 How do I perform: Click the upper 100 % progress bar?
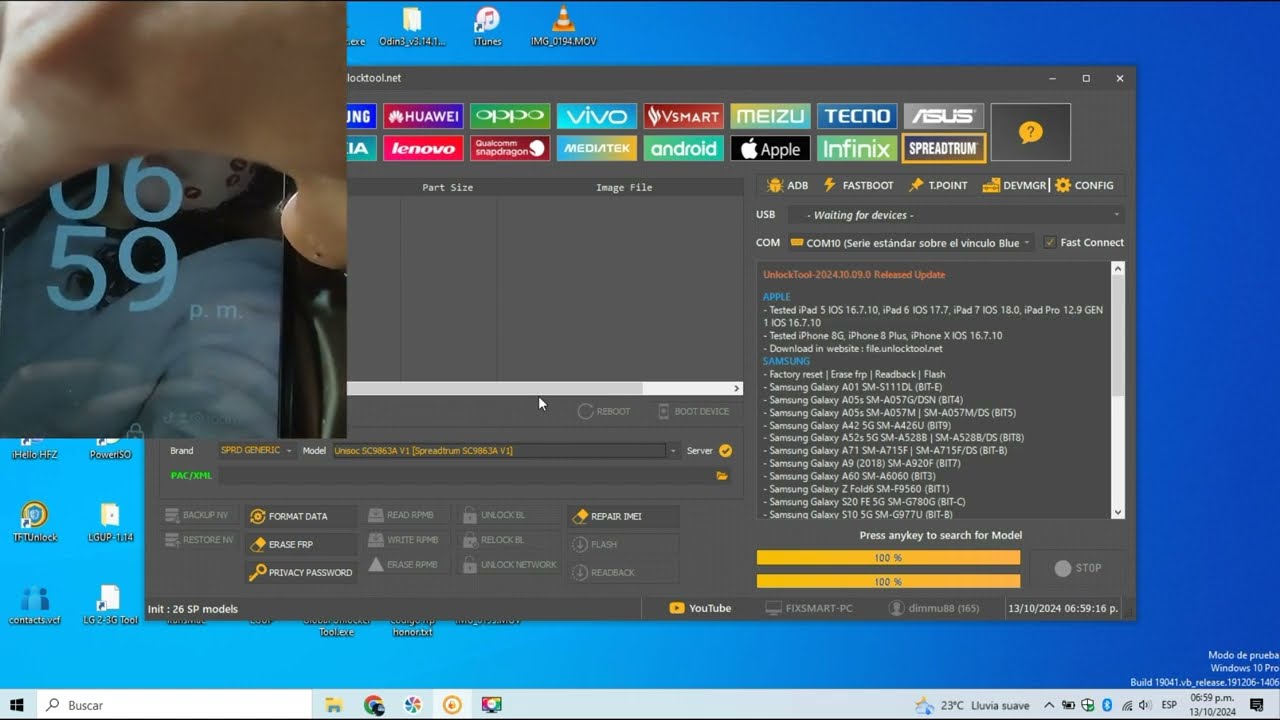888,558
